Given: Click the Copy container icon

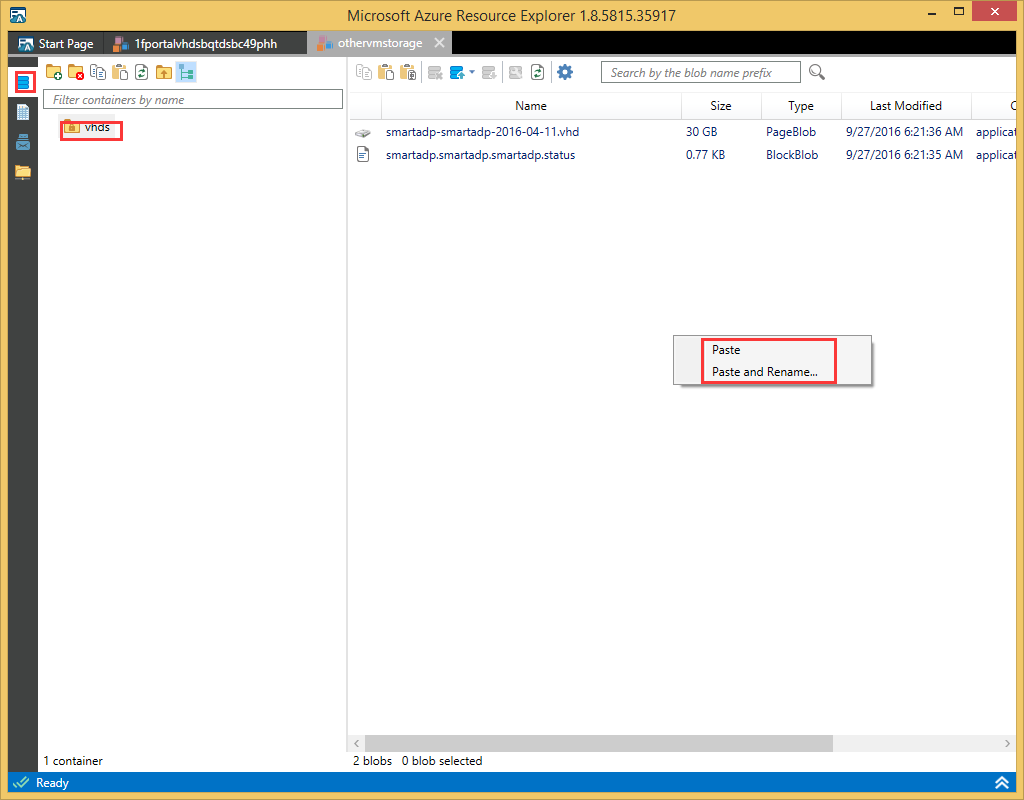Looking at the screenshot, I should [98, 72].
